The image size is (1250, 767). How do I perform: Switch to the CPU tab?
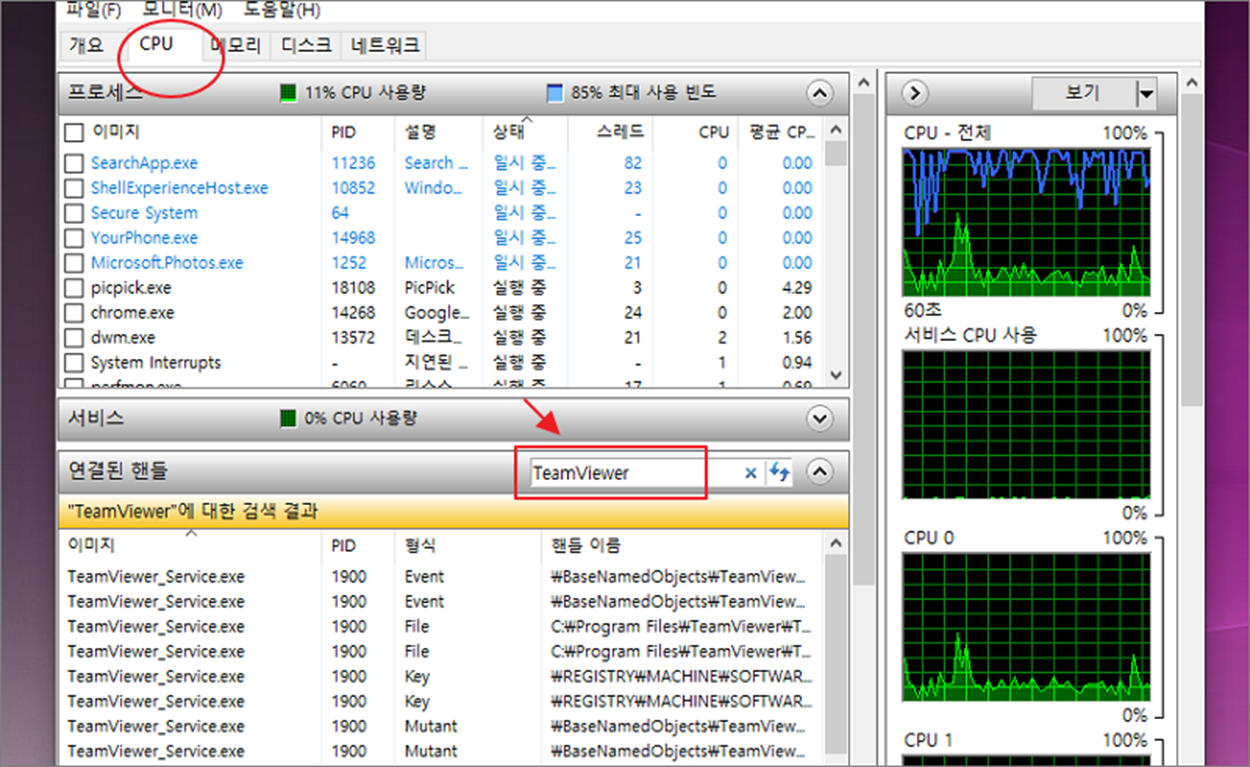click(x=156, y=44)
